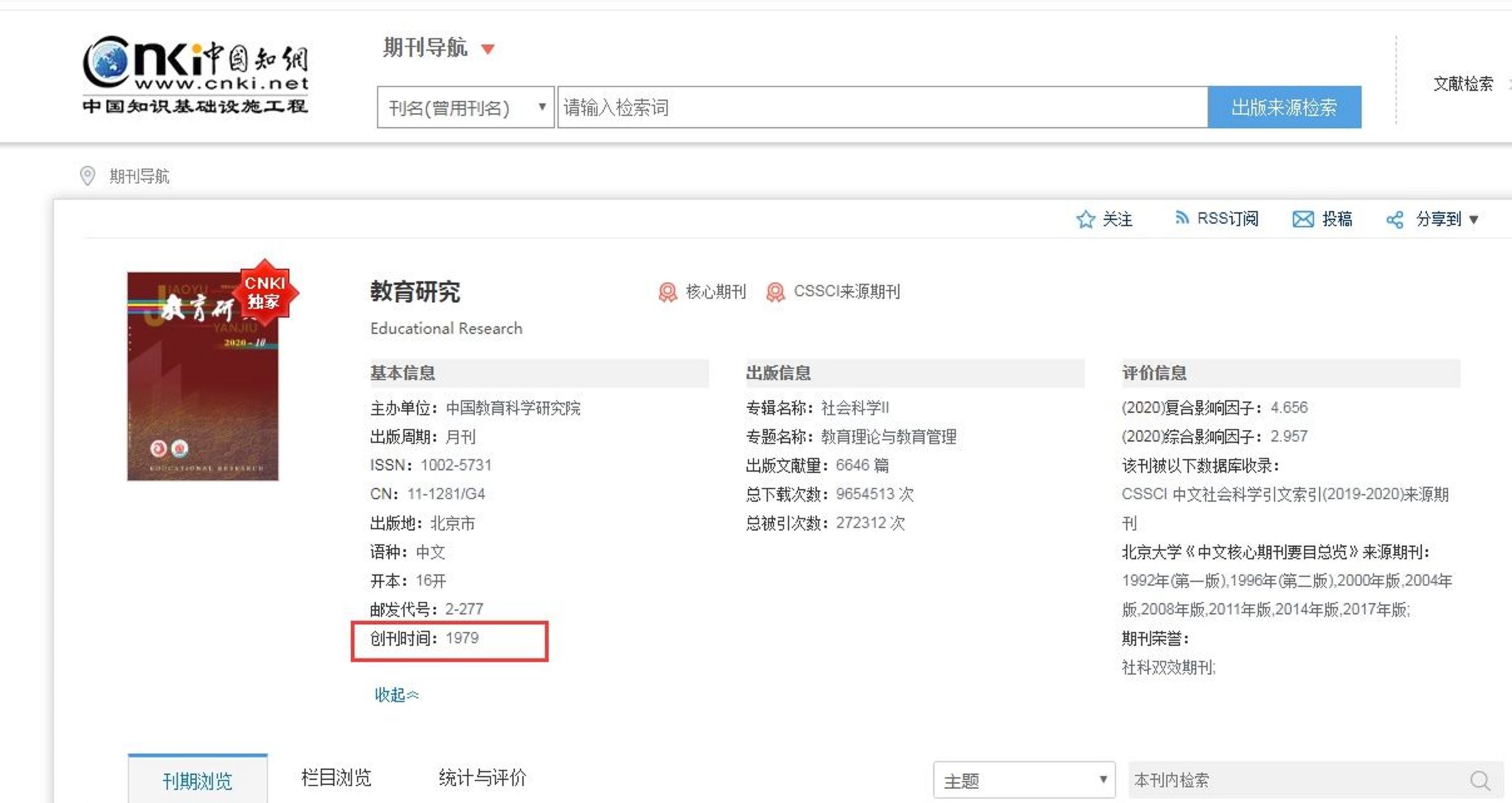
Task: Open the 期刊导航 navigation dropdown arrow
Action: coord(489,49)
